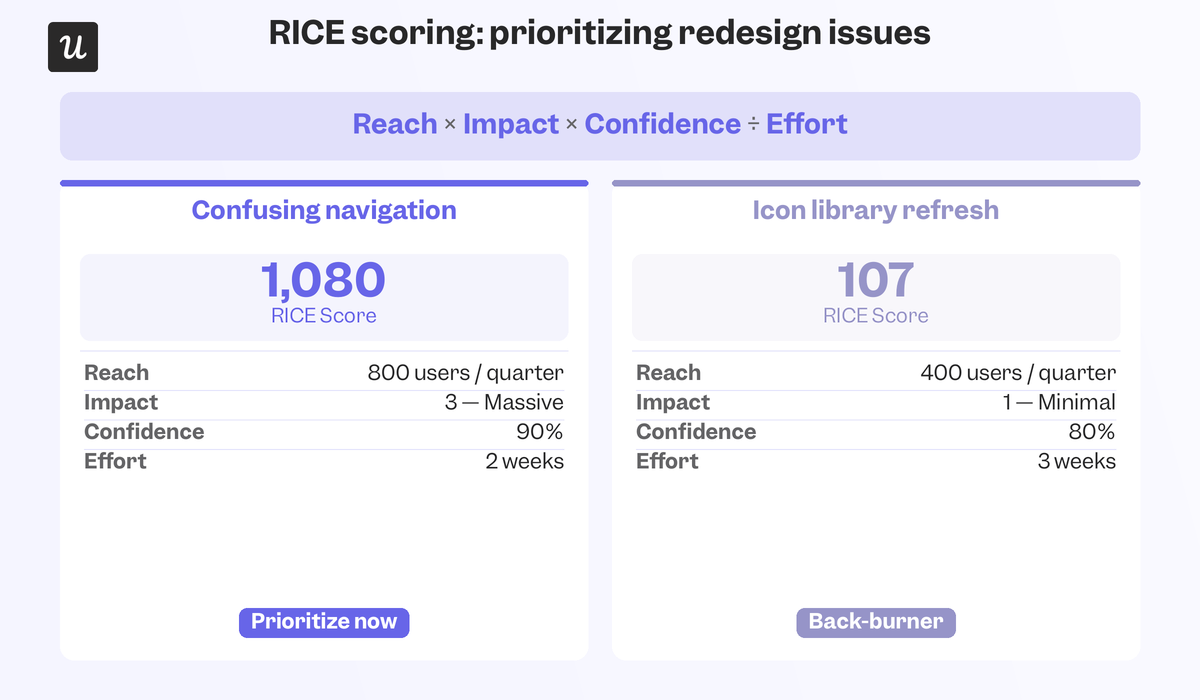Click the 800 users / quarter value

point(466,373)
